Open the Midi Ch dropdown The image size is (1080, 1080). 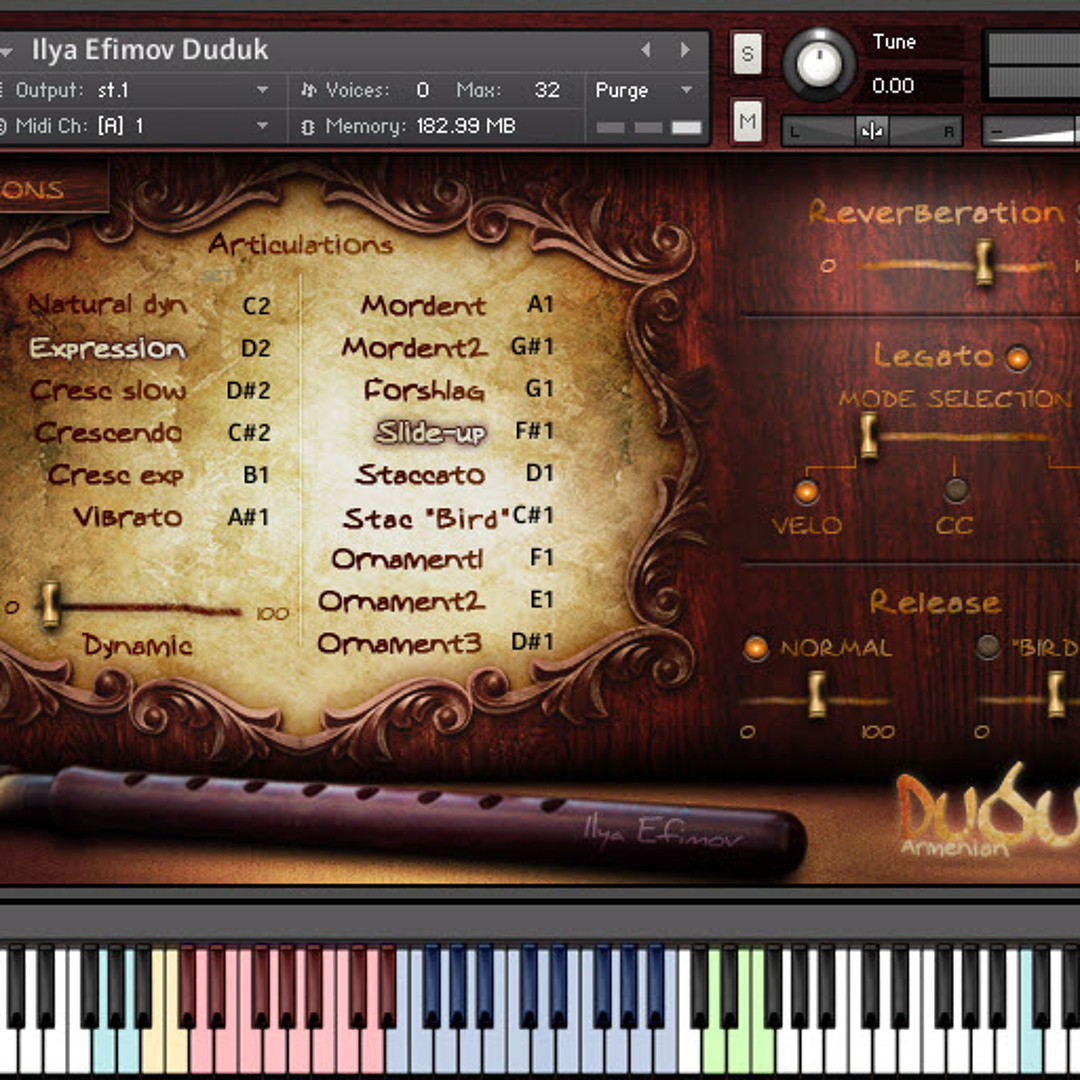263,127
